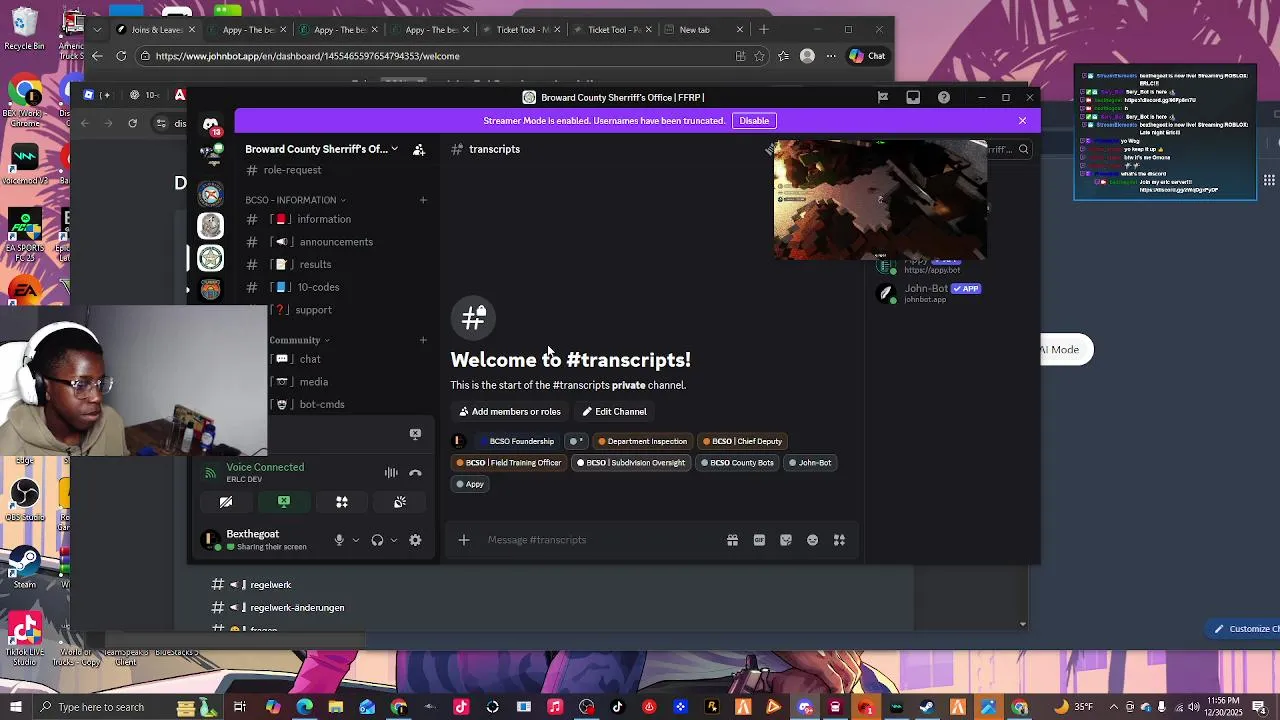Mute the microphone
1280x720 pixels.
tap(339, 540)
